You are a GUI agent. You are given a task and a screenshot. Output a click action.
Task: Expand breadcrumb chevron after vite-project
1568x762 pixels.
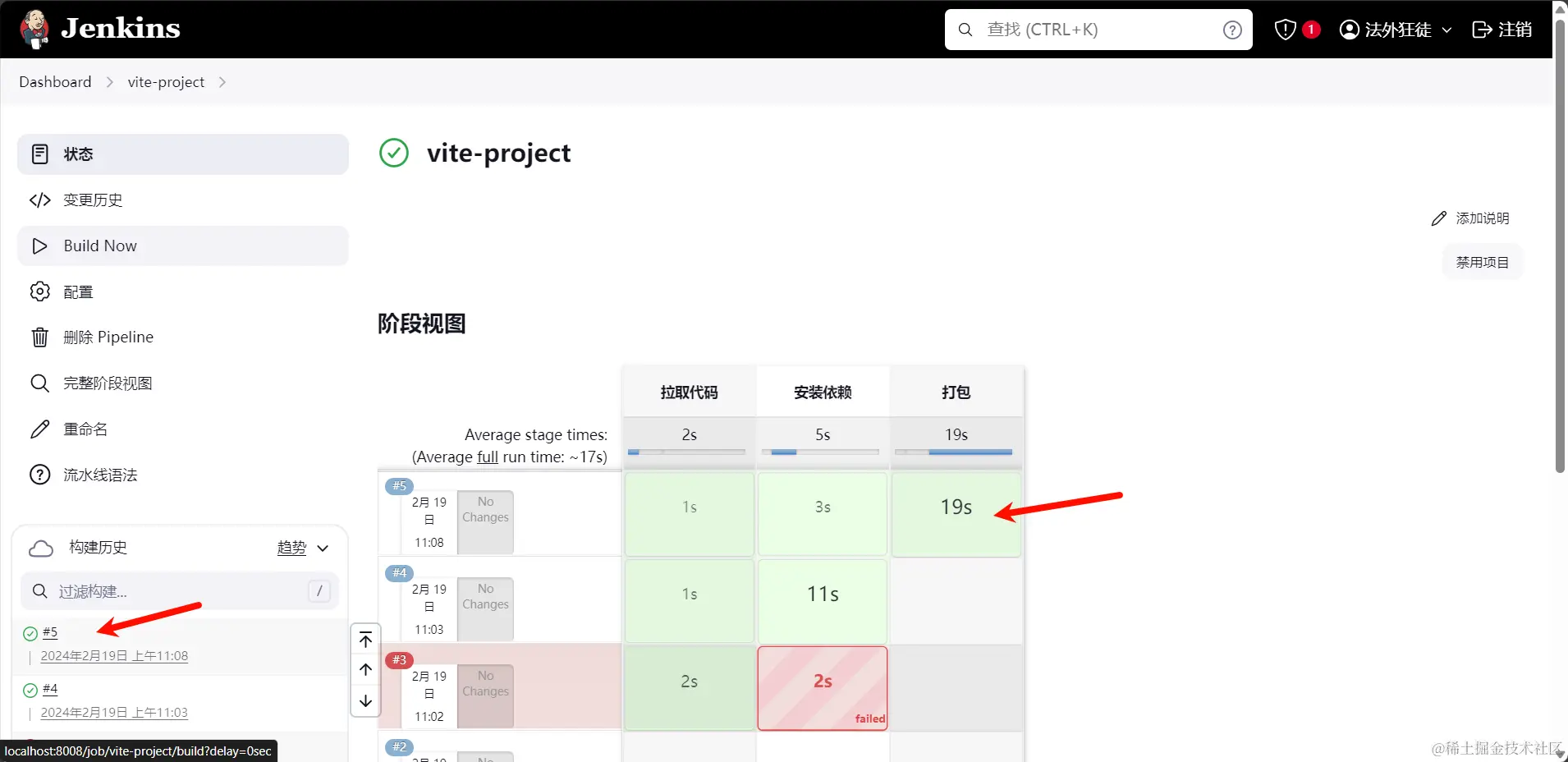coord(222,82)
